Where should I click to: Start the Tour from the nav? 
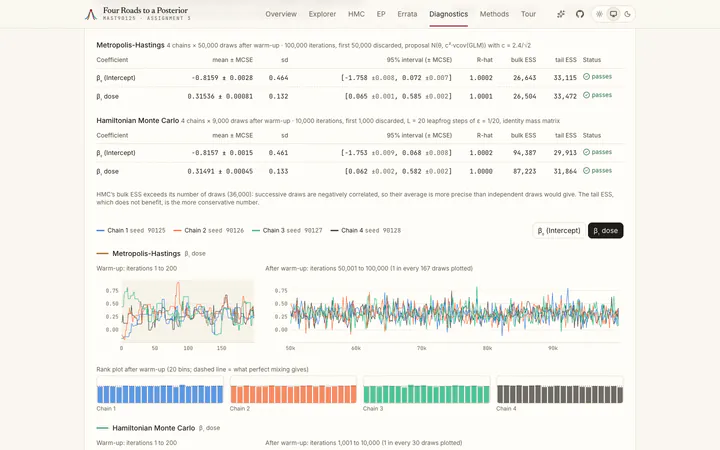(x=529, y=14)
